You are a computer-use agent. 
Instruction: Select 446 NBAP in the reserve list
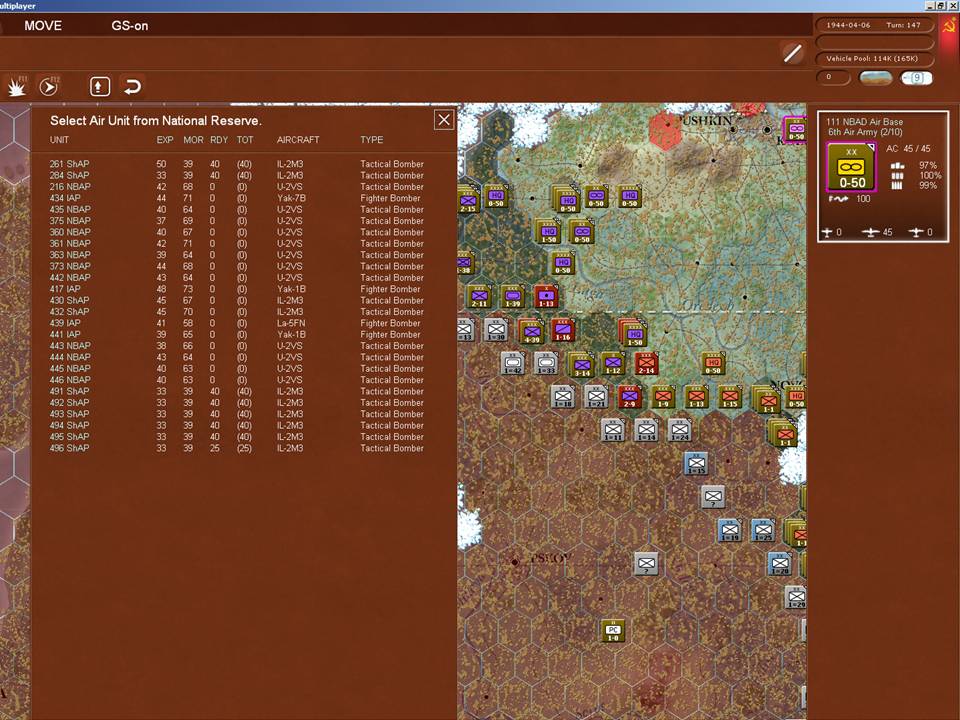[236, 380]
